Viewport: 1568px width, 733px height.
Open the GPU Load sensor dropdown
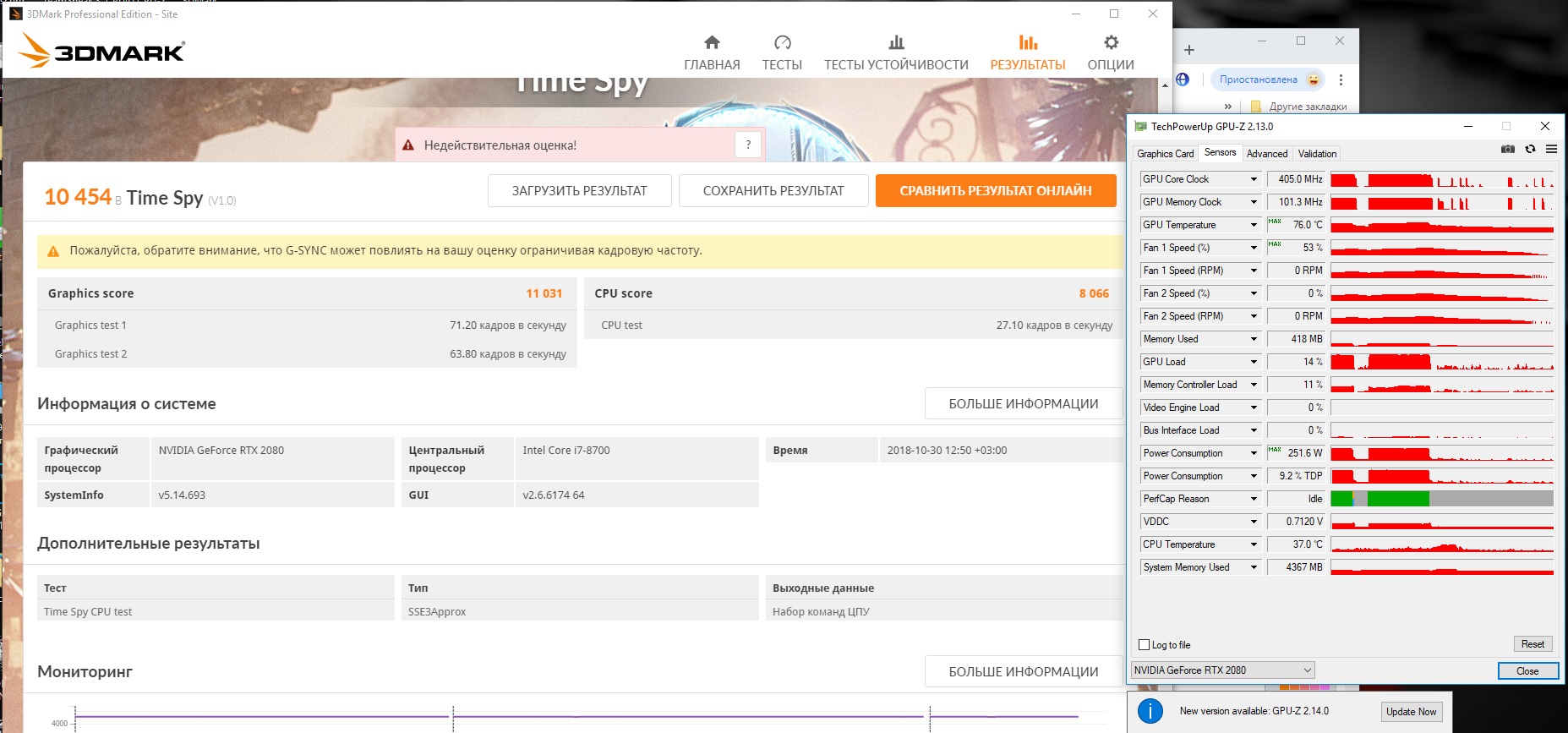pyautogui.click(x=1254, y=362)
